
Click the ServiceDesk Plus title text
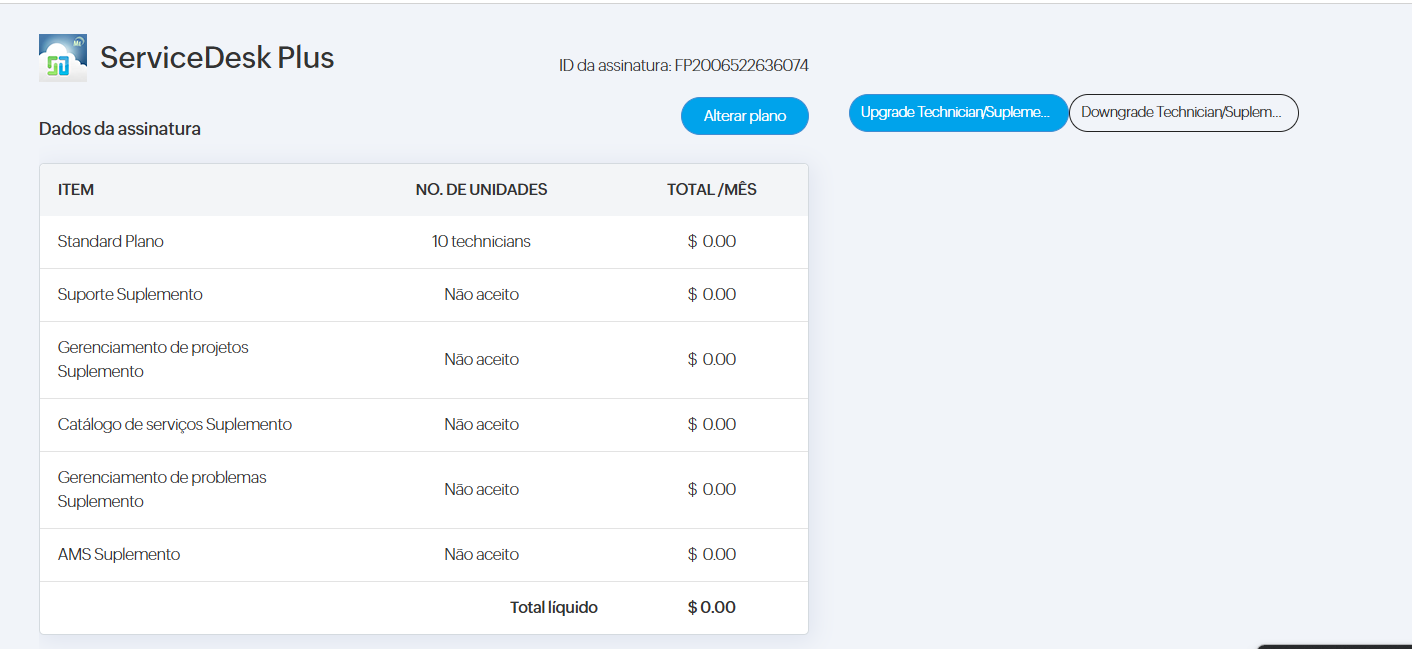click(x=217, y=58)
